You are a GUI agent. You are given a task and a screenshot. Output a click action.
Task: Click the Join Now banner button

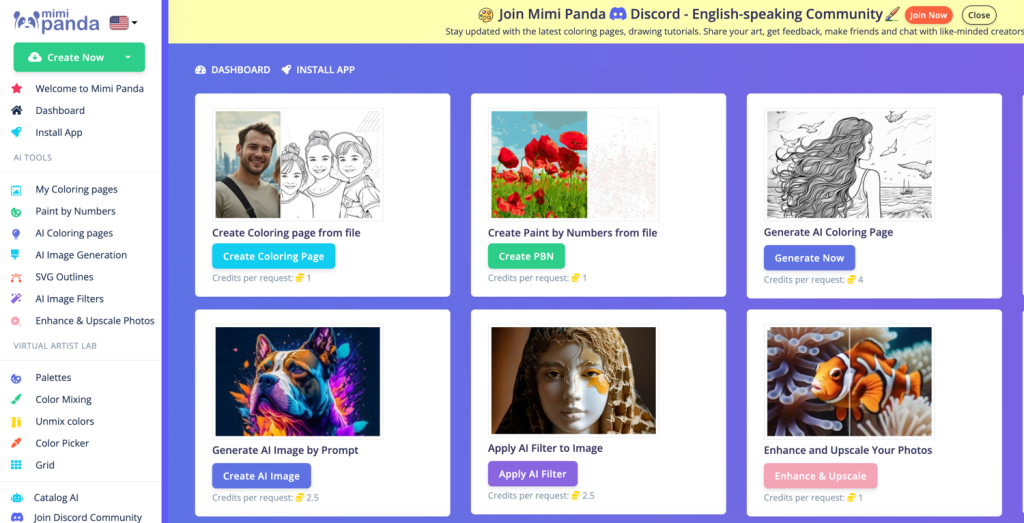pos(928,15)
